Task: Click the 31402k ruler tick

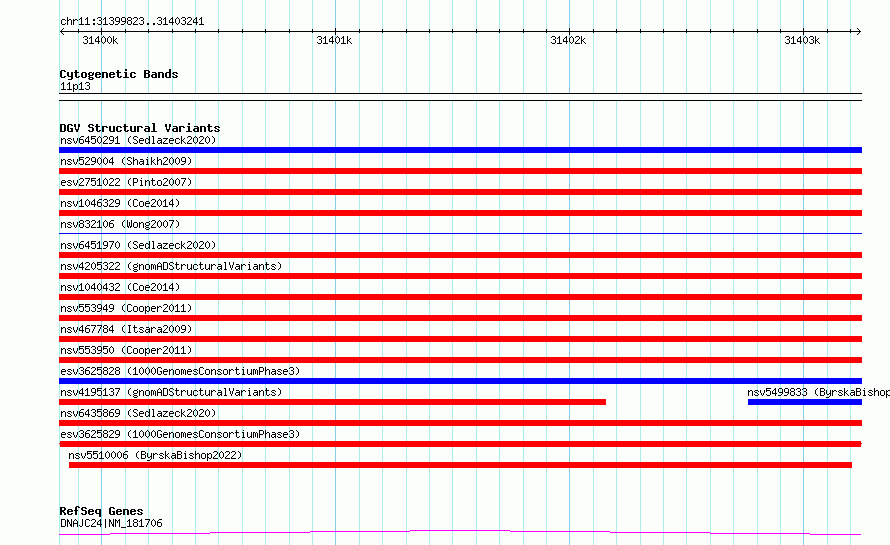Action: (x=568, y=40)
